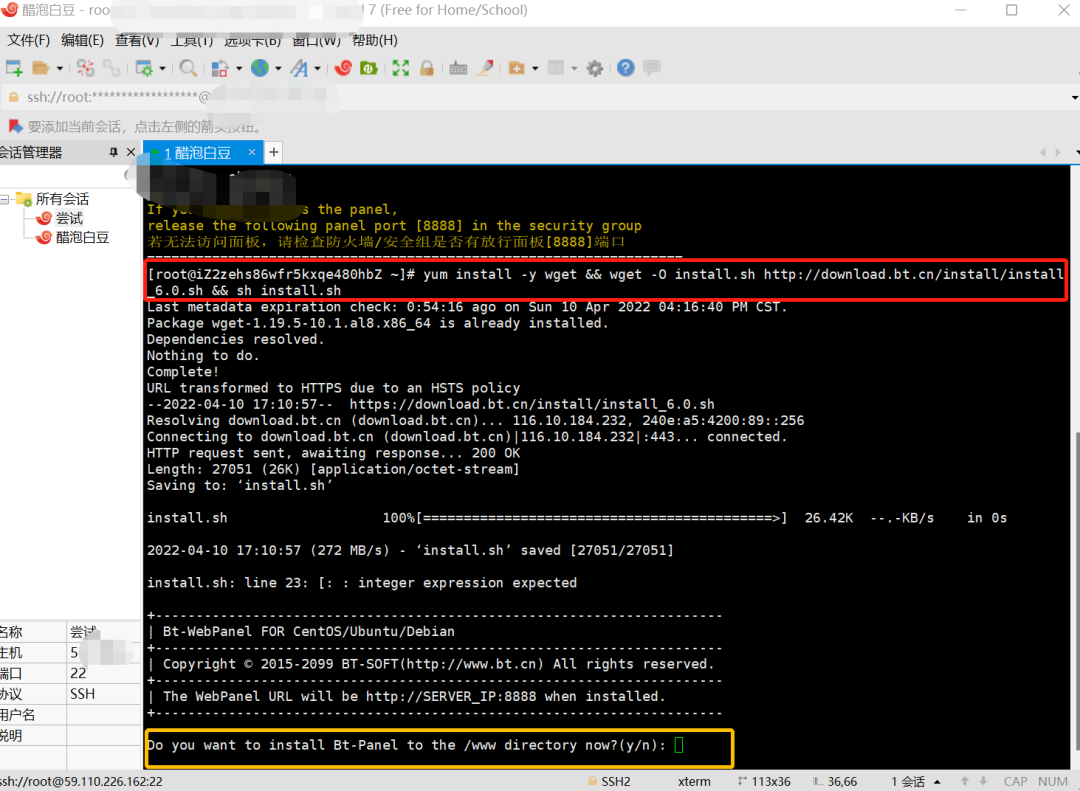Viewport: 1080px width, 791px height.
Task: Click the terminal cursor after the (y/n) prompt
Action: [678, 745]
